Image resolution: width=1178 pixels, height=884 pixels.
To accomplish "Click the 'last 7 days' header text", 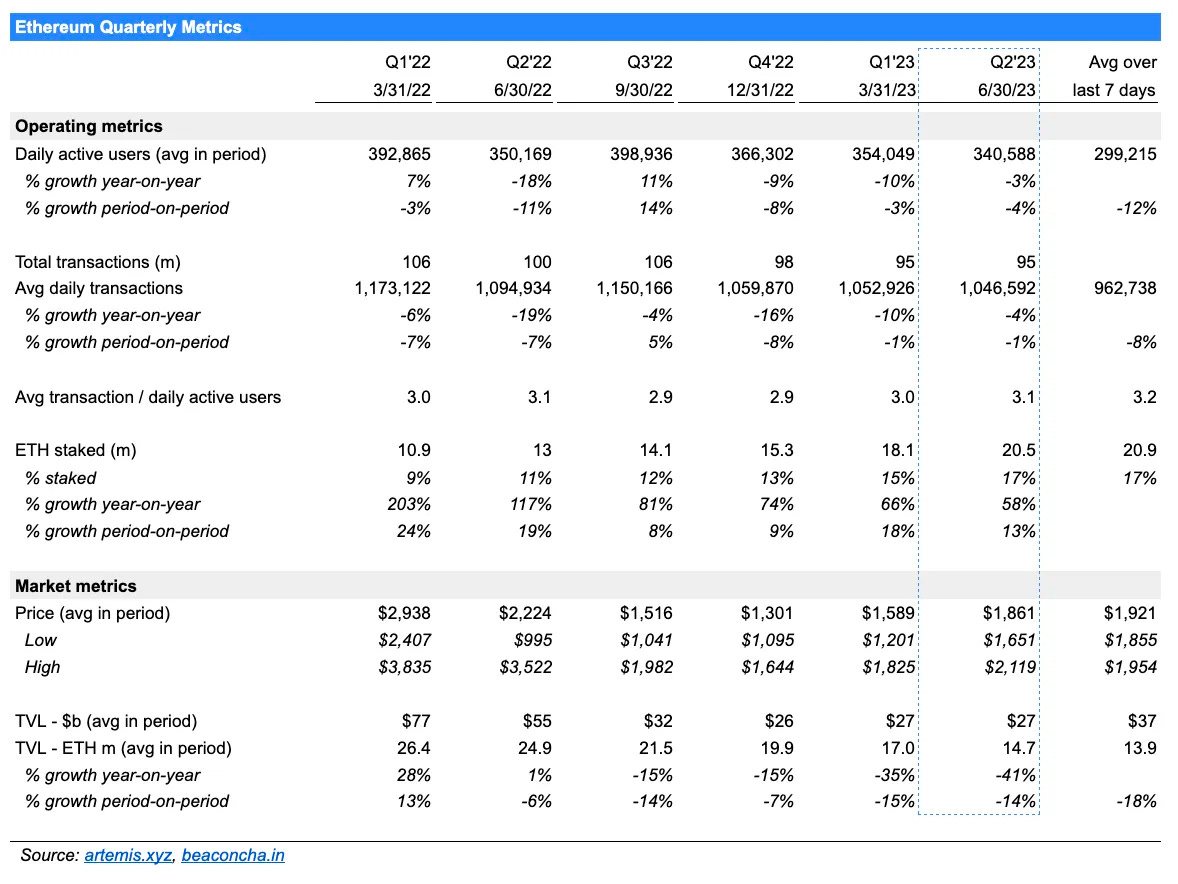I will (1114, 90).
